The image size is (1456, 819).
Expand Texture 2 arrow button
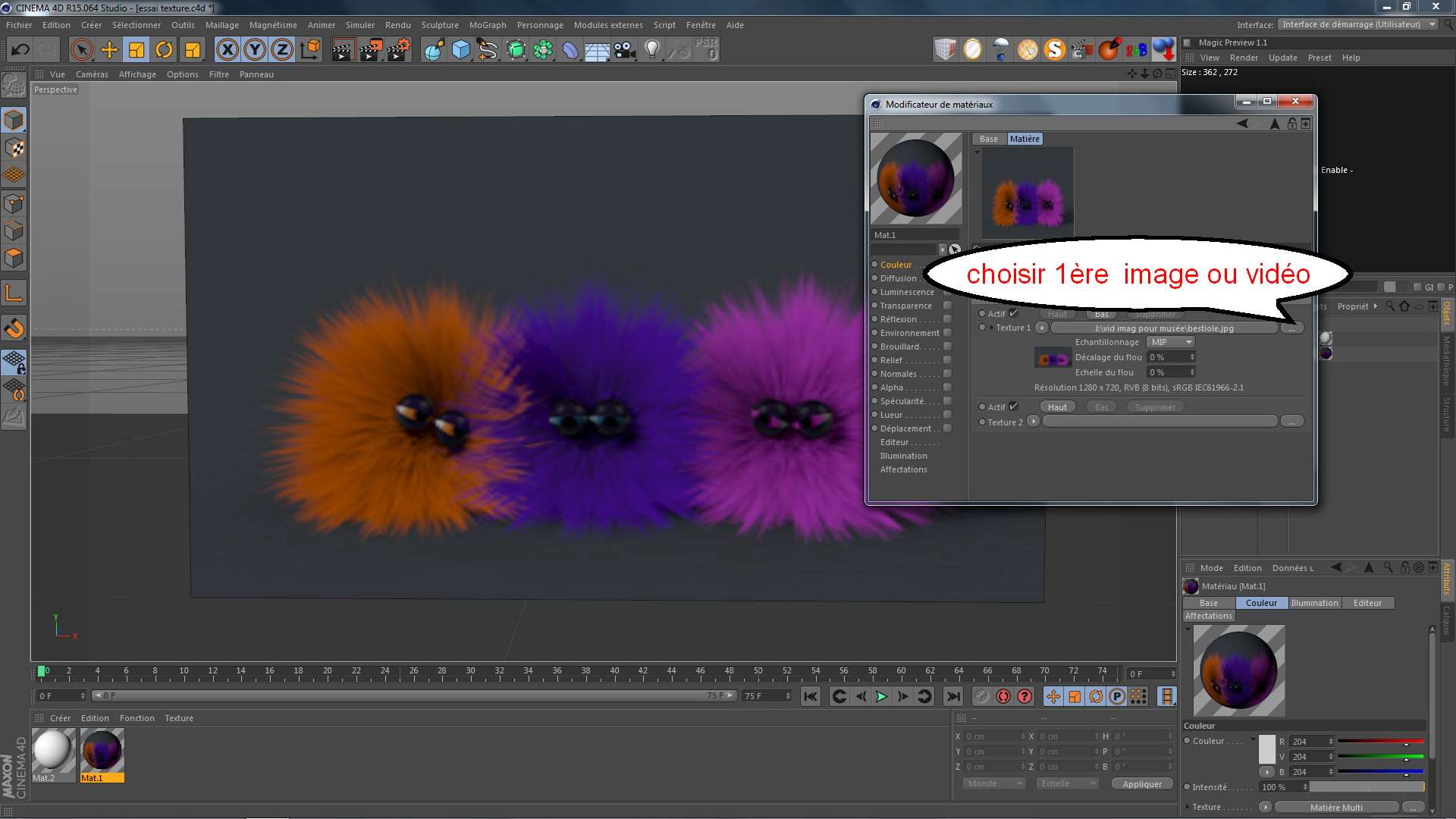pos(1033,422)
